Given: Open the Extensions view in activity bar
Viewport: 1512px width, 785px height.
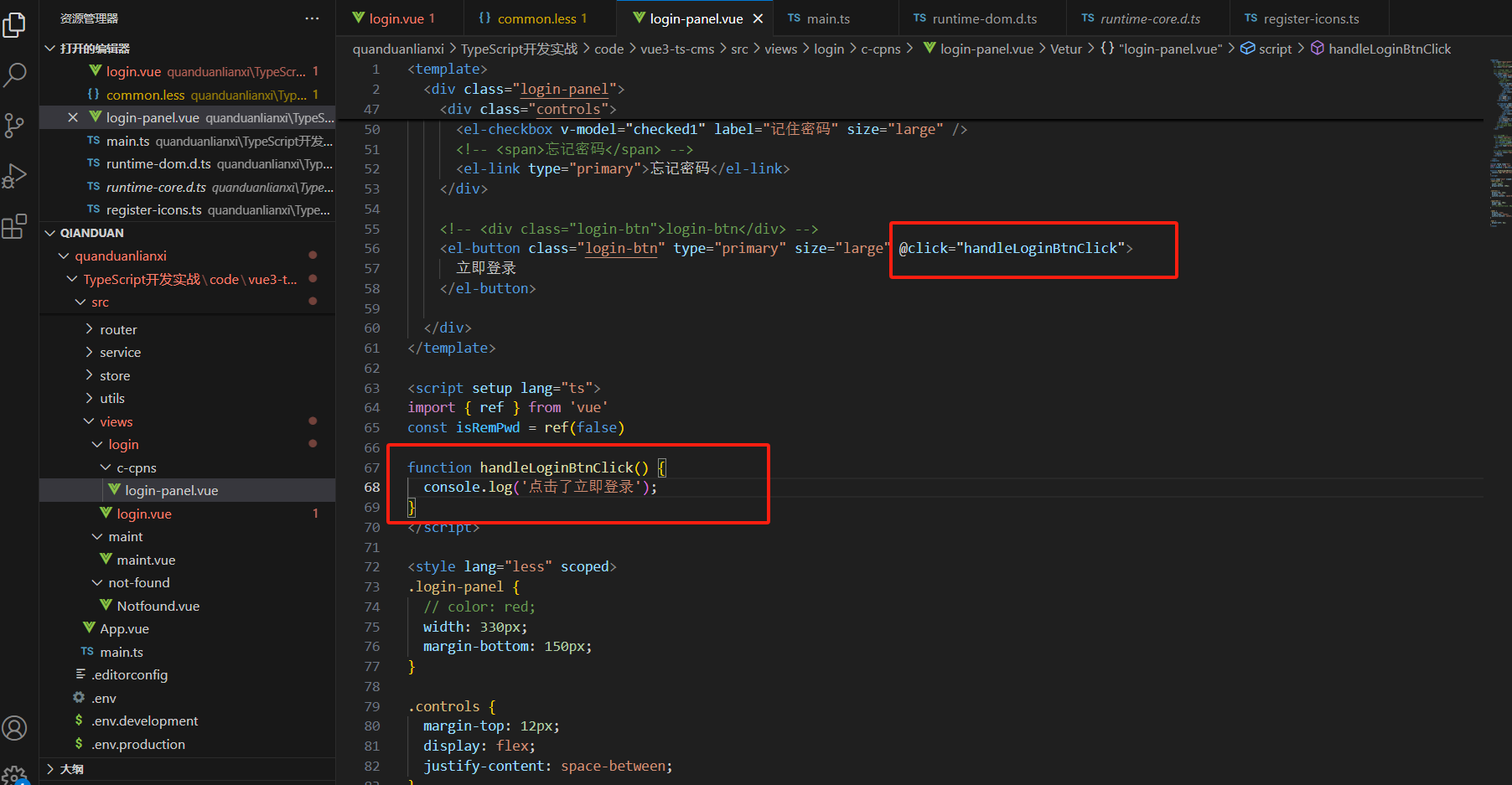Looking at the screenshot, I should pos(15,226).
